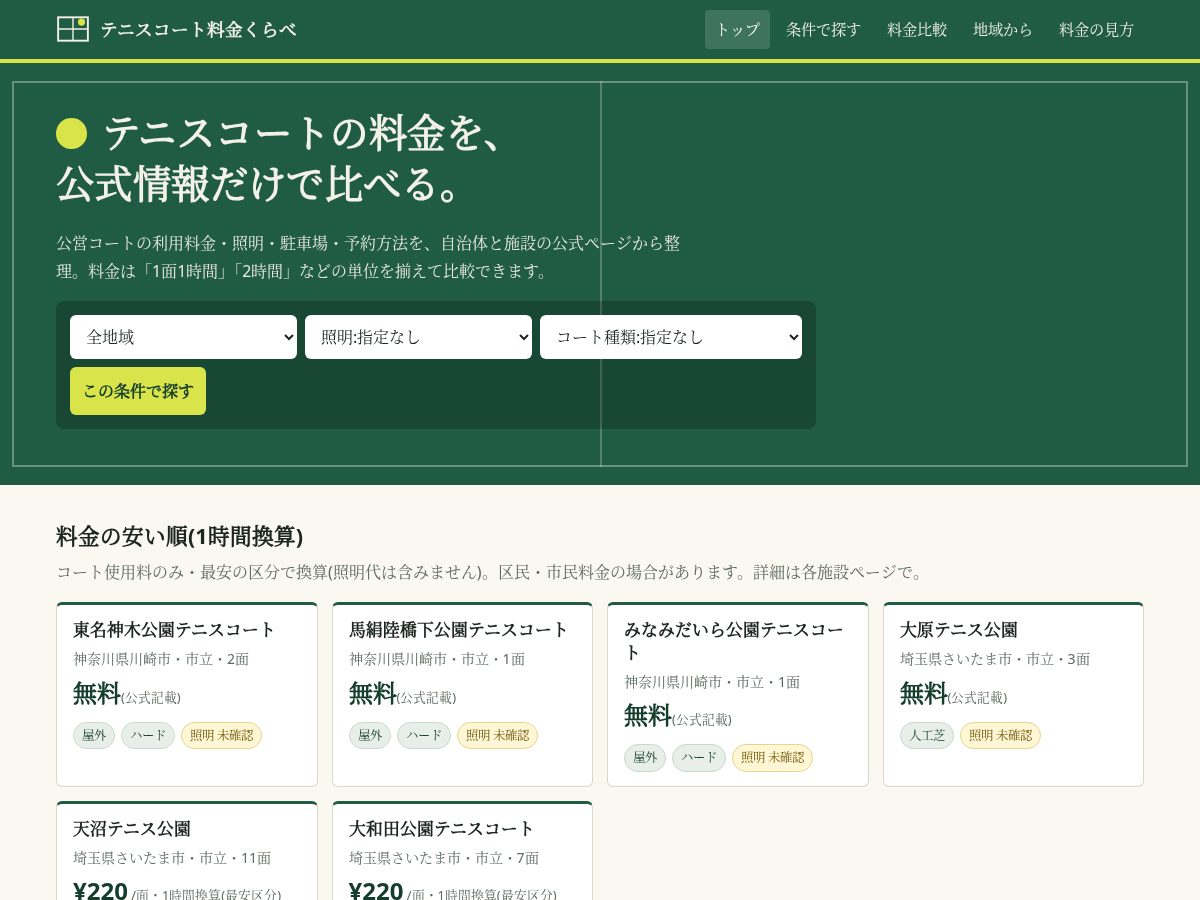Click 無料 price on 大原テニス公園 card
The height and width of the screenshot is (900, 1200).
(924, 693)
